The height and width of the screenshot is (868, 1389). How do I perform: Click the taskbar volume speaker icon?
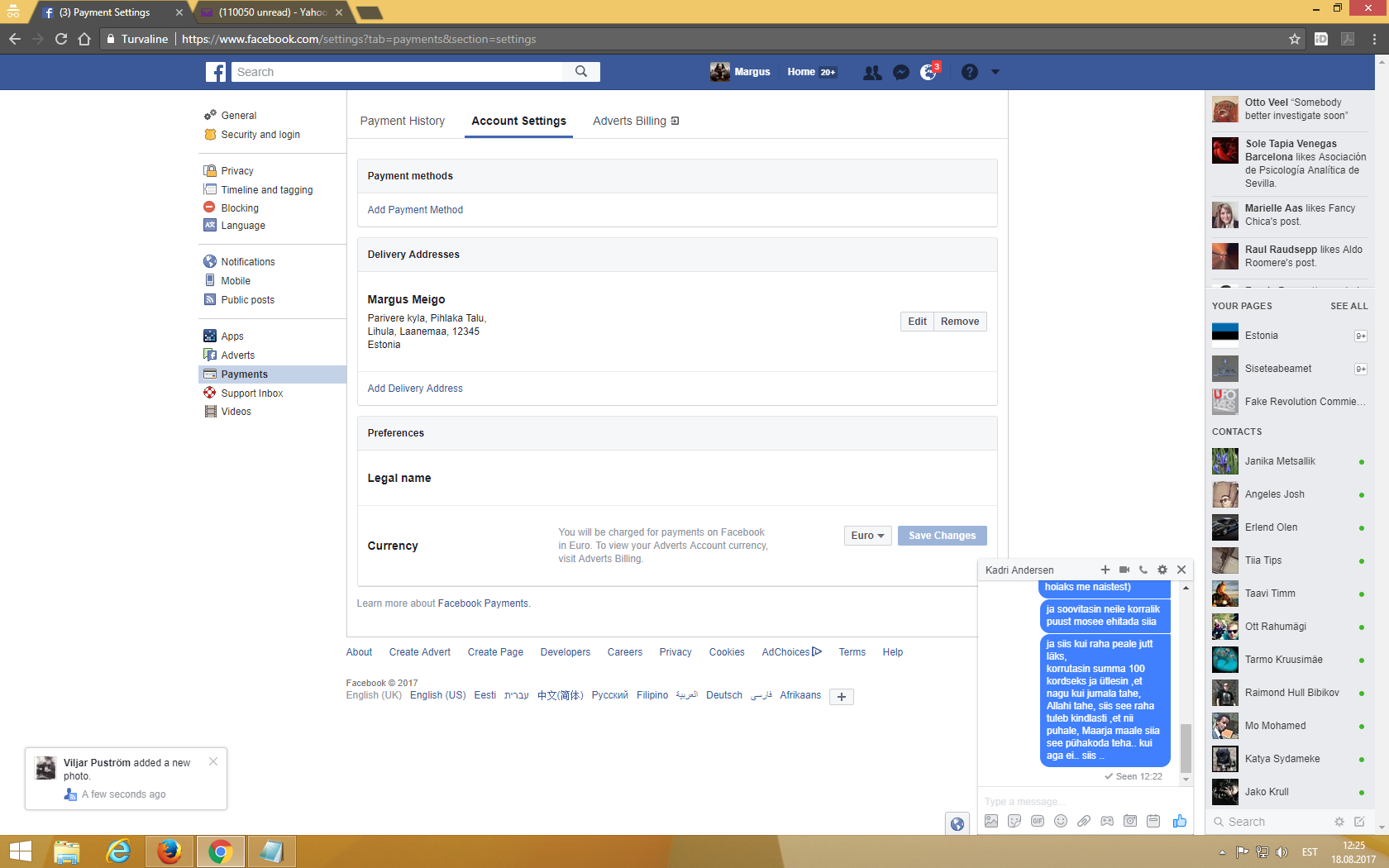(1282, 852)
